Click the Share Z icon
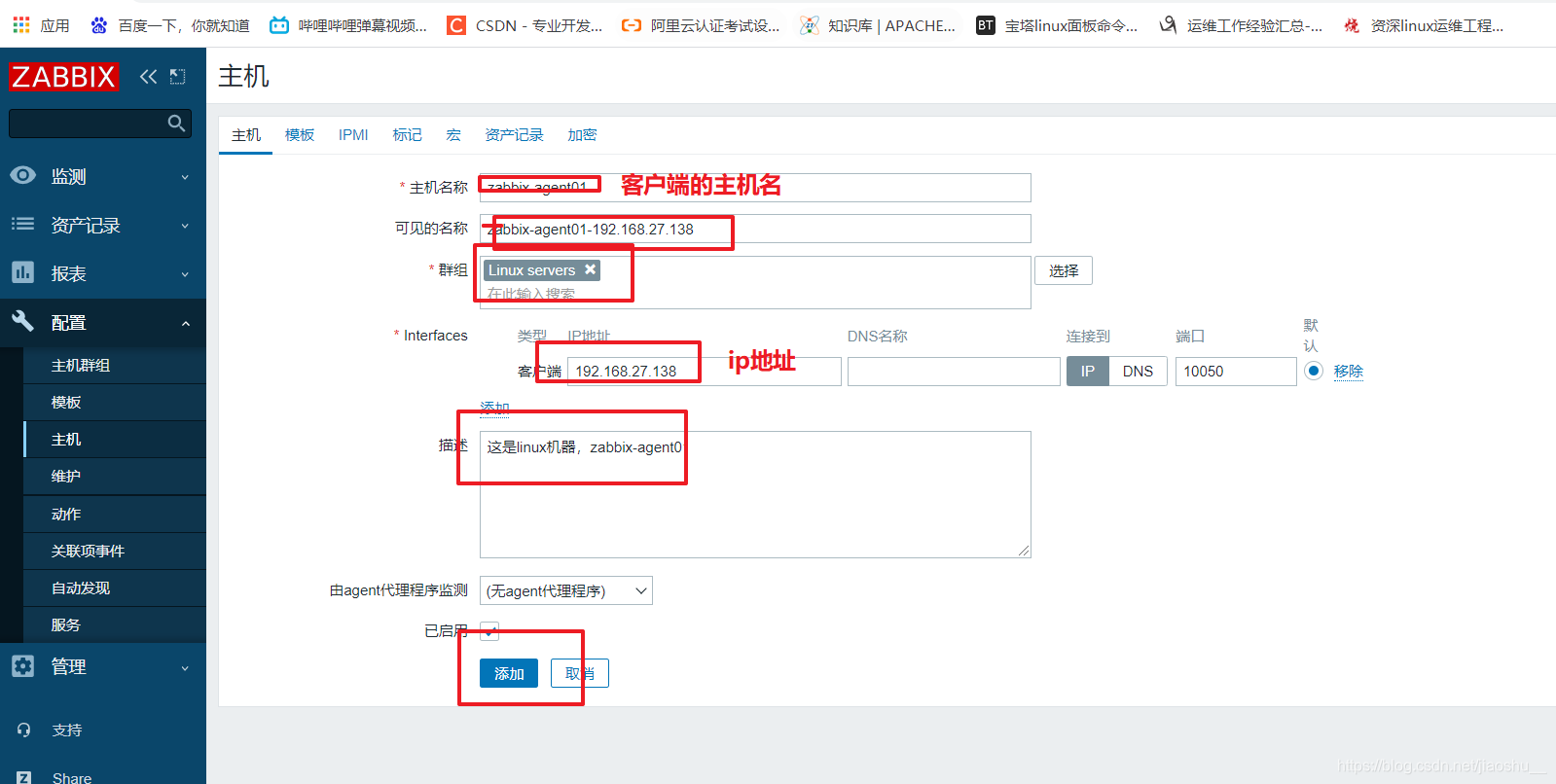1556x784 pixels. 23,777
